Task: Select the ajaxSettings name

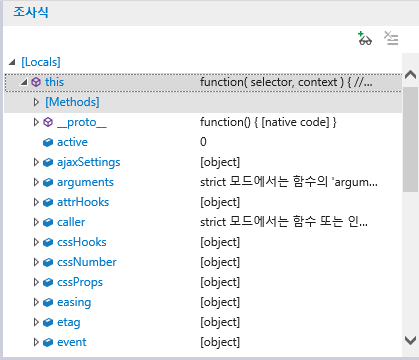Action: [89, 162]
